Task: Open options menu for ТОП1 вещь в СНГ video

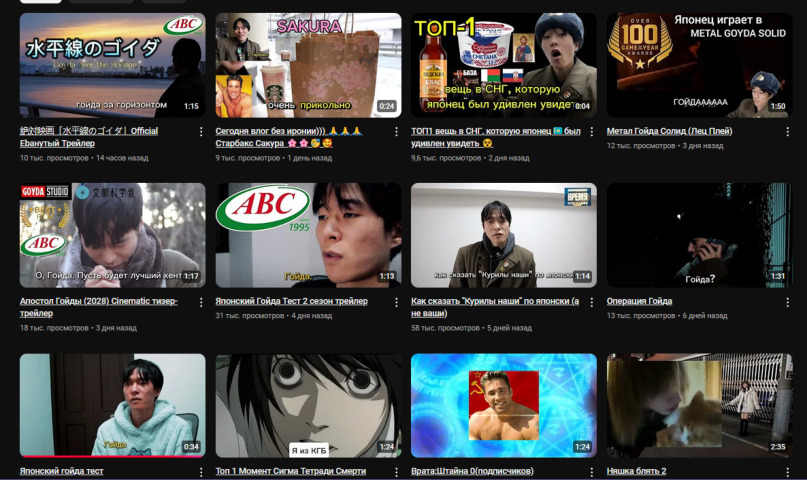Action: pos(592,132)
